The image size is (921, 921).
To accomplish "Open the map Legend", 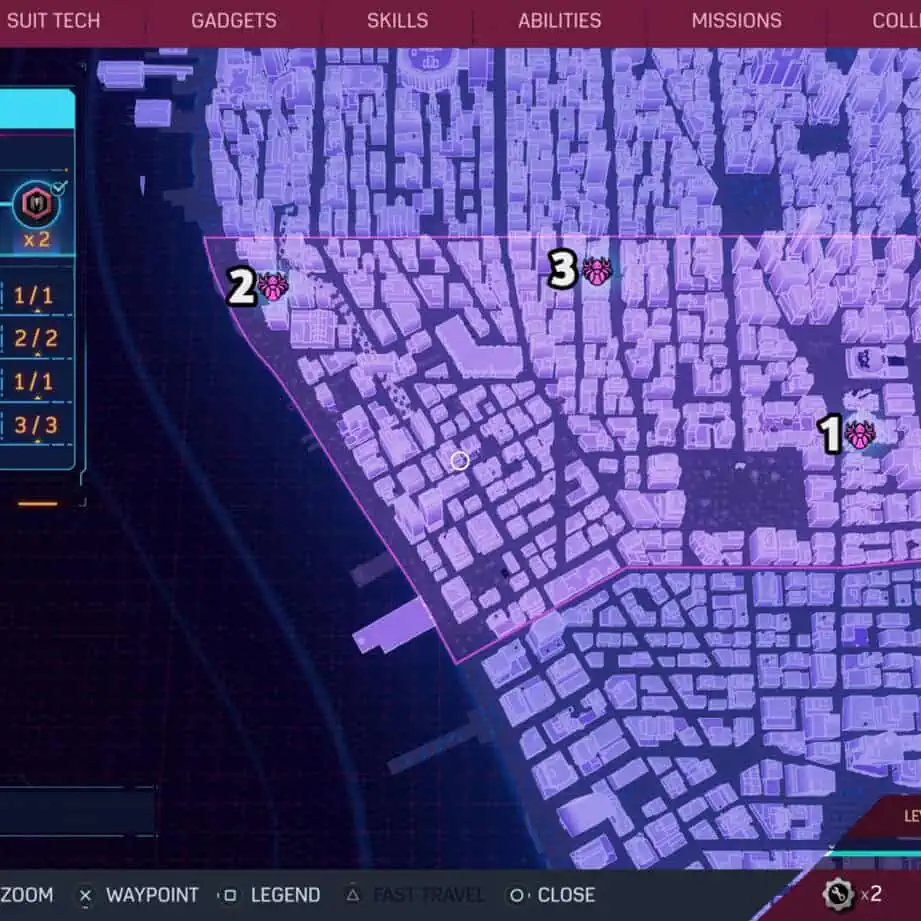I will point(285,895).
